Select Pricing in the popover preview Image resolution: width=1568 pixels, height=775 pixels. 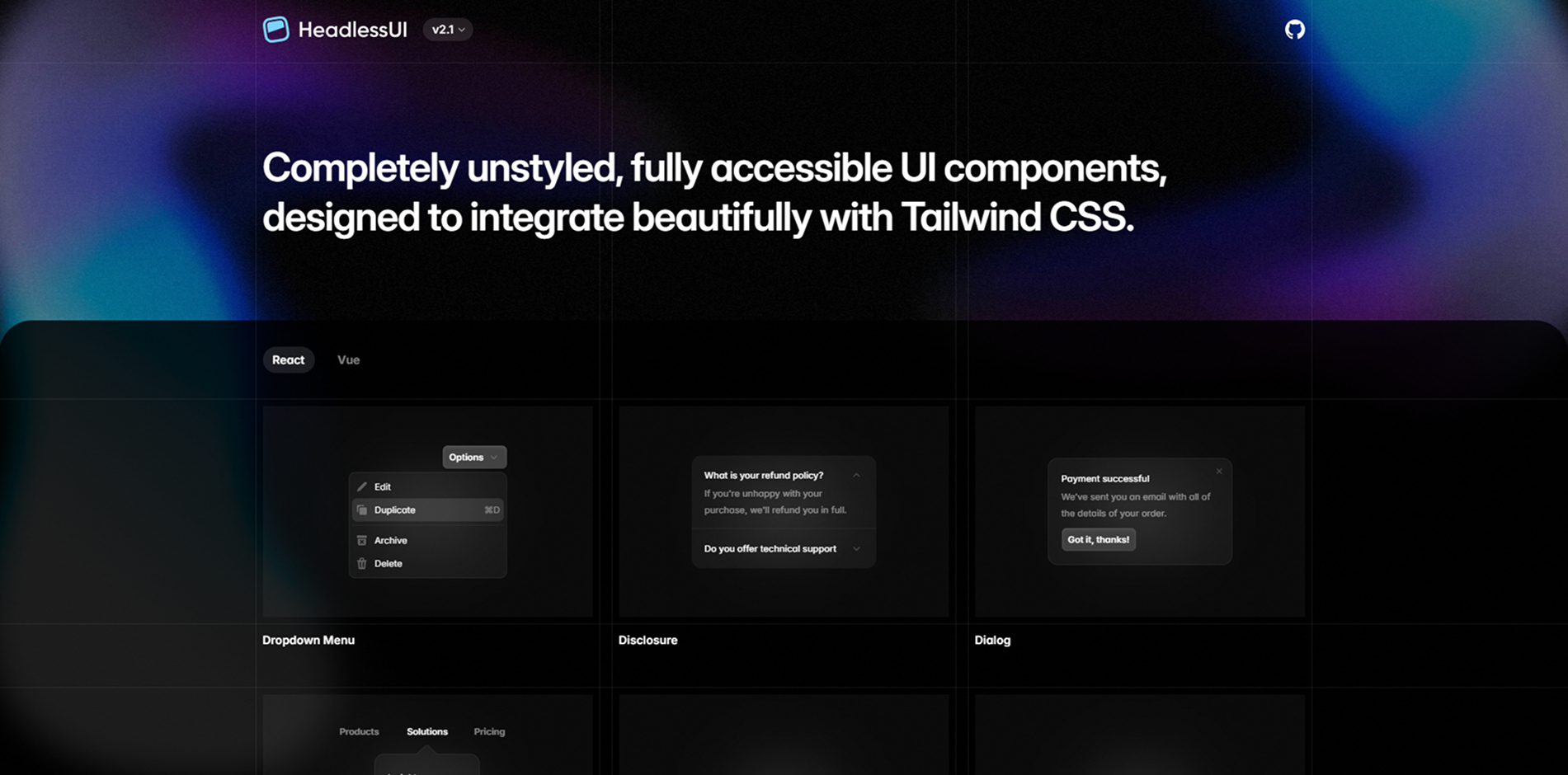(x=489, y=731)
